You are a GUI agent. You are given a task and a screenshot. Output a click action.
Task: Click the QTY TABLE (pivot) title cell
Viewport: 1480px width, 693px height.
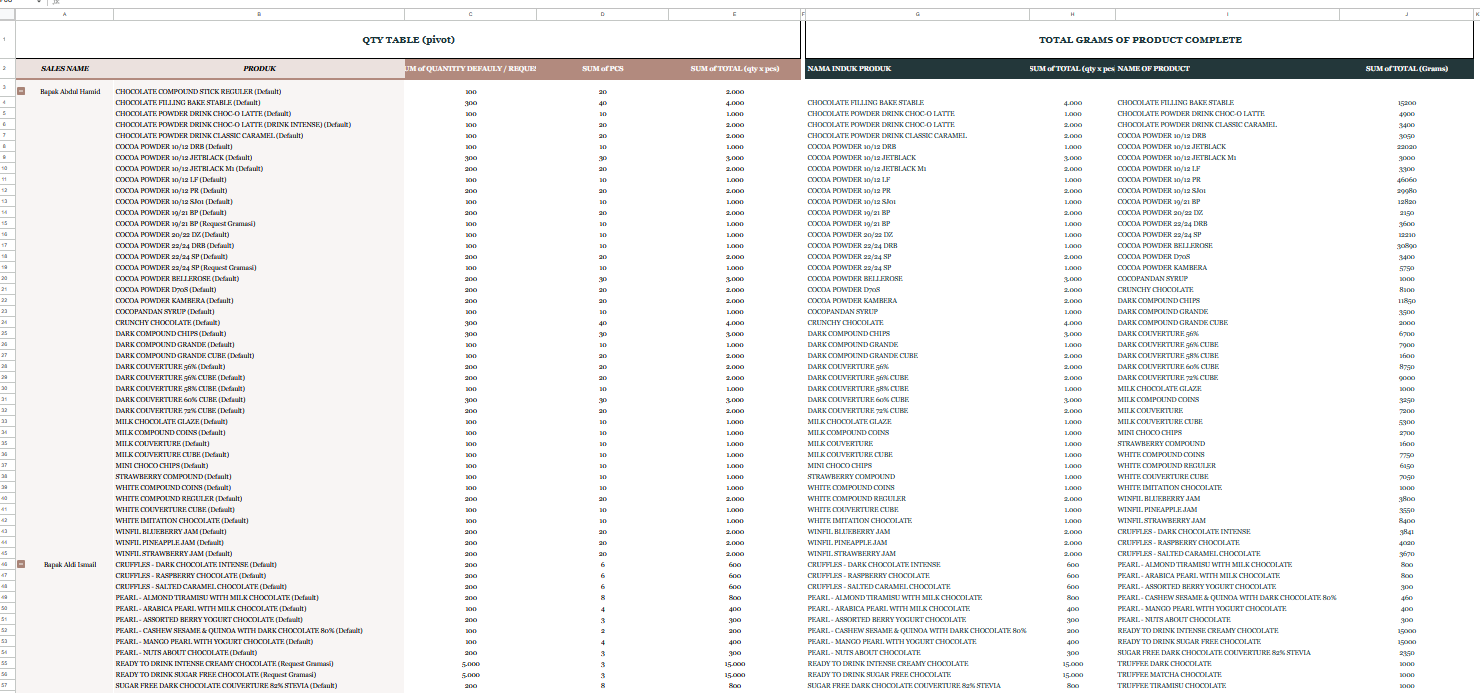point(409,40)
